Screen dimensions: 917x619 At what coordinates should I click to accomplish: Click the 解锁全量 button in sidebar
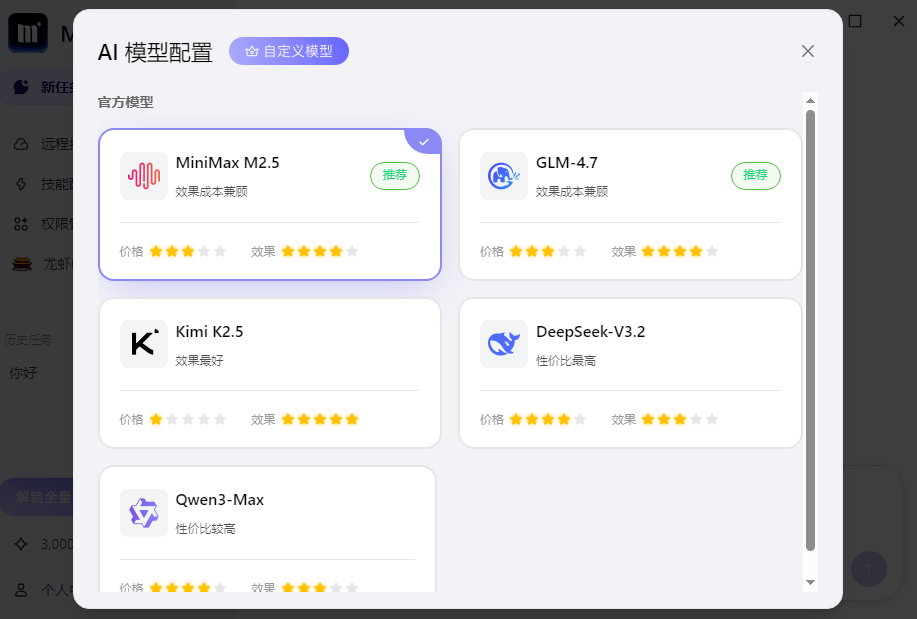tap(37, 497)
